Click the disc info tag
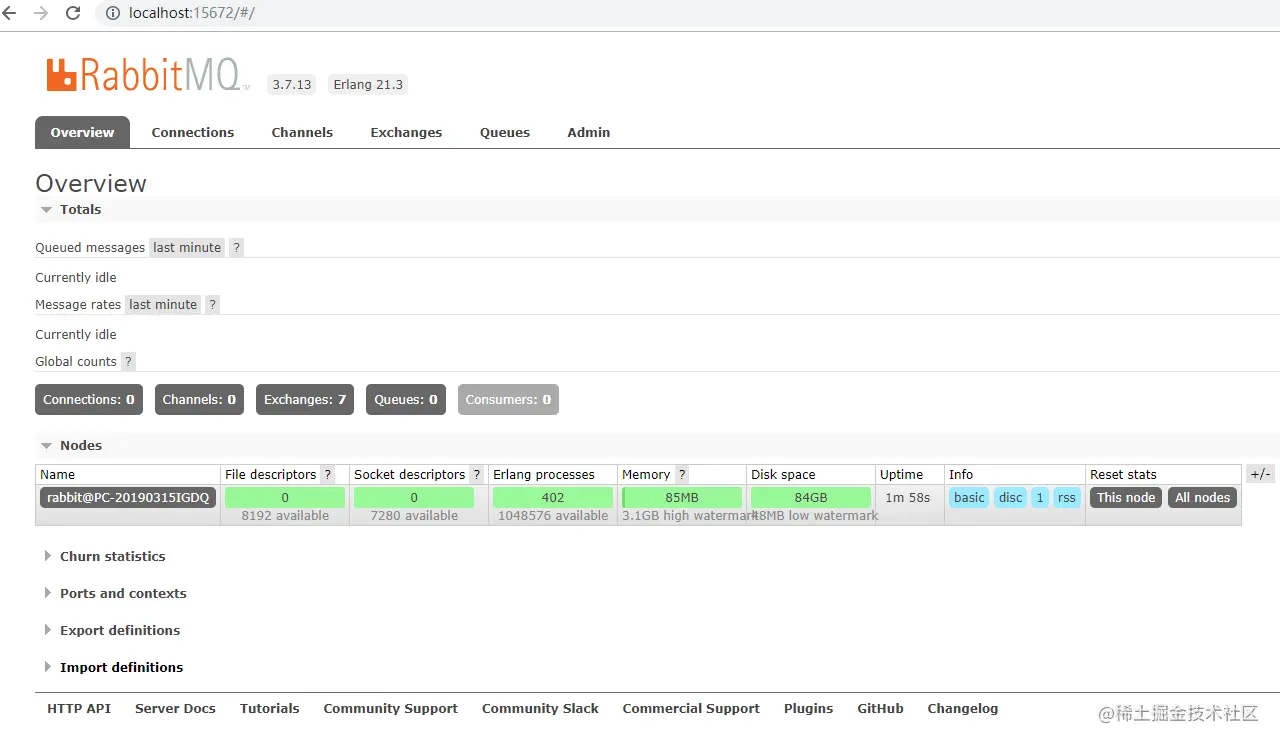Image resolution: width=1280 pixels, height=745 pixels. pos(1011,498)
